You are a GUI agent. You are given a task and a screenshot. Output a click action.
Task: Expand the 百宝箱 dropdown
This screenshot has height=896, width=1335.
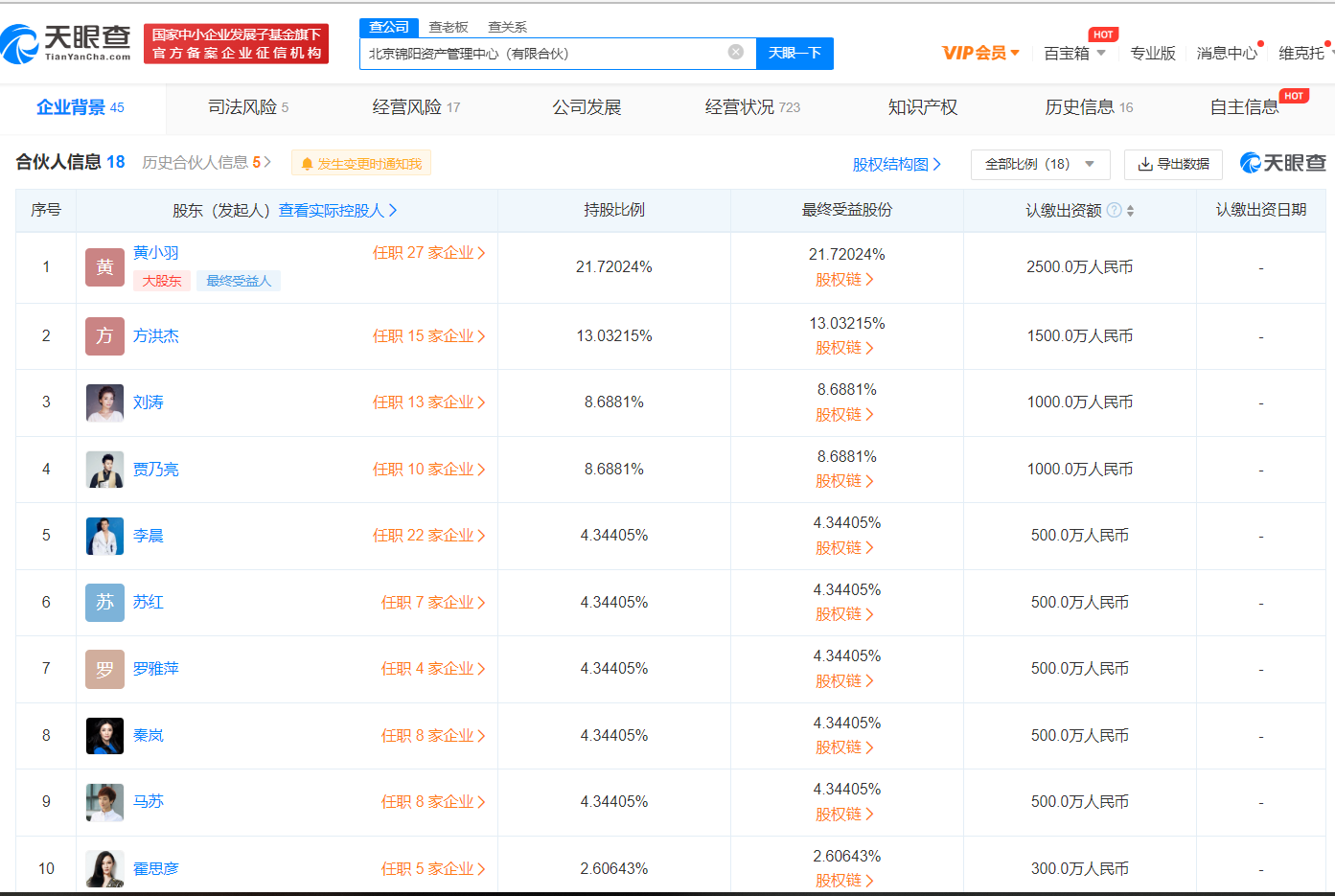point(1074,54)
